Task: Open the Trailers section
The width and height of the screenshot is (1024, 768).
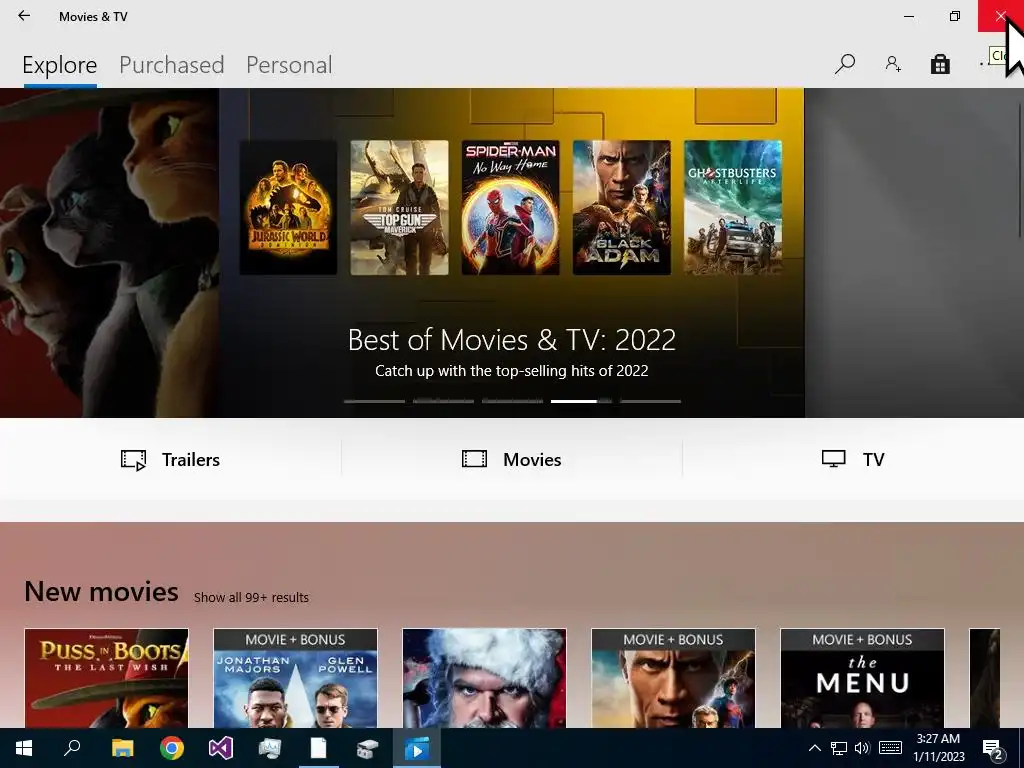Action: [170, 459]
